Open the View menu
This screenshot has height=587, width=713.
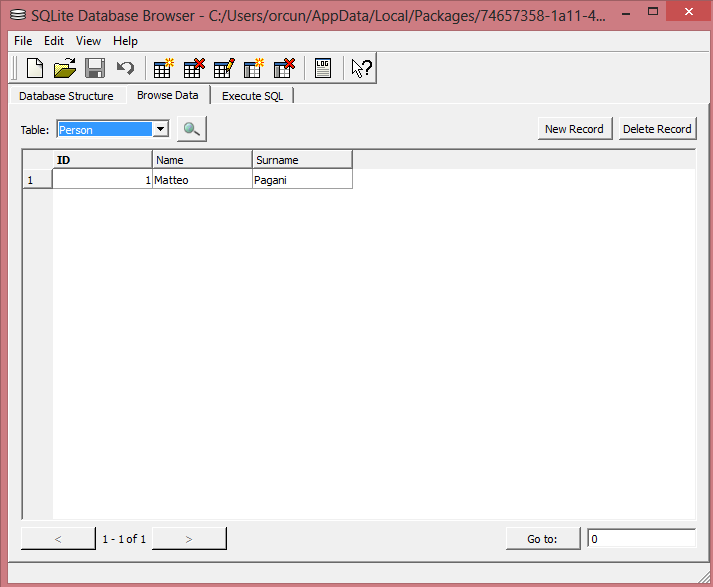88,41
